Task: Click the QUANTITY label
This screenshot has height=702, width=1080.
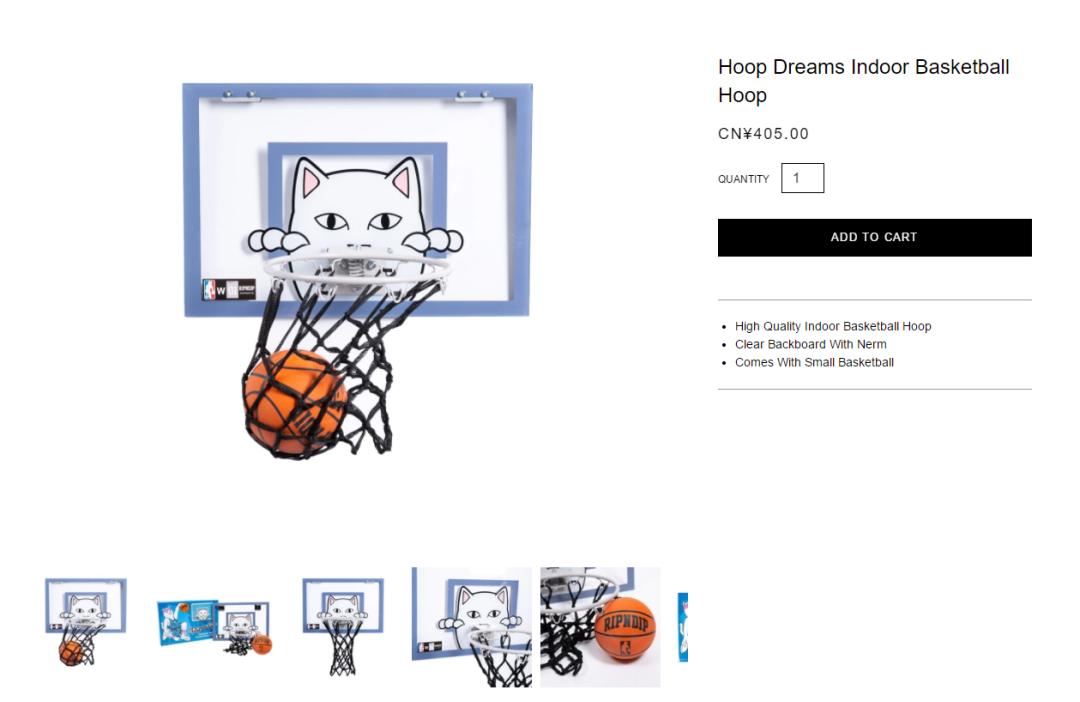Action: [x=743, y=179]
